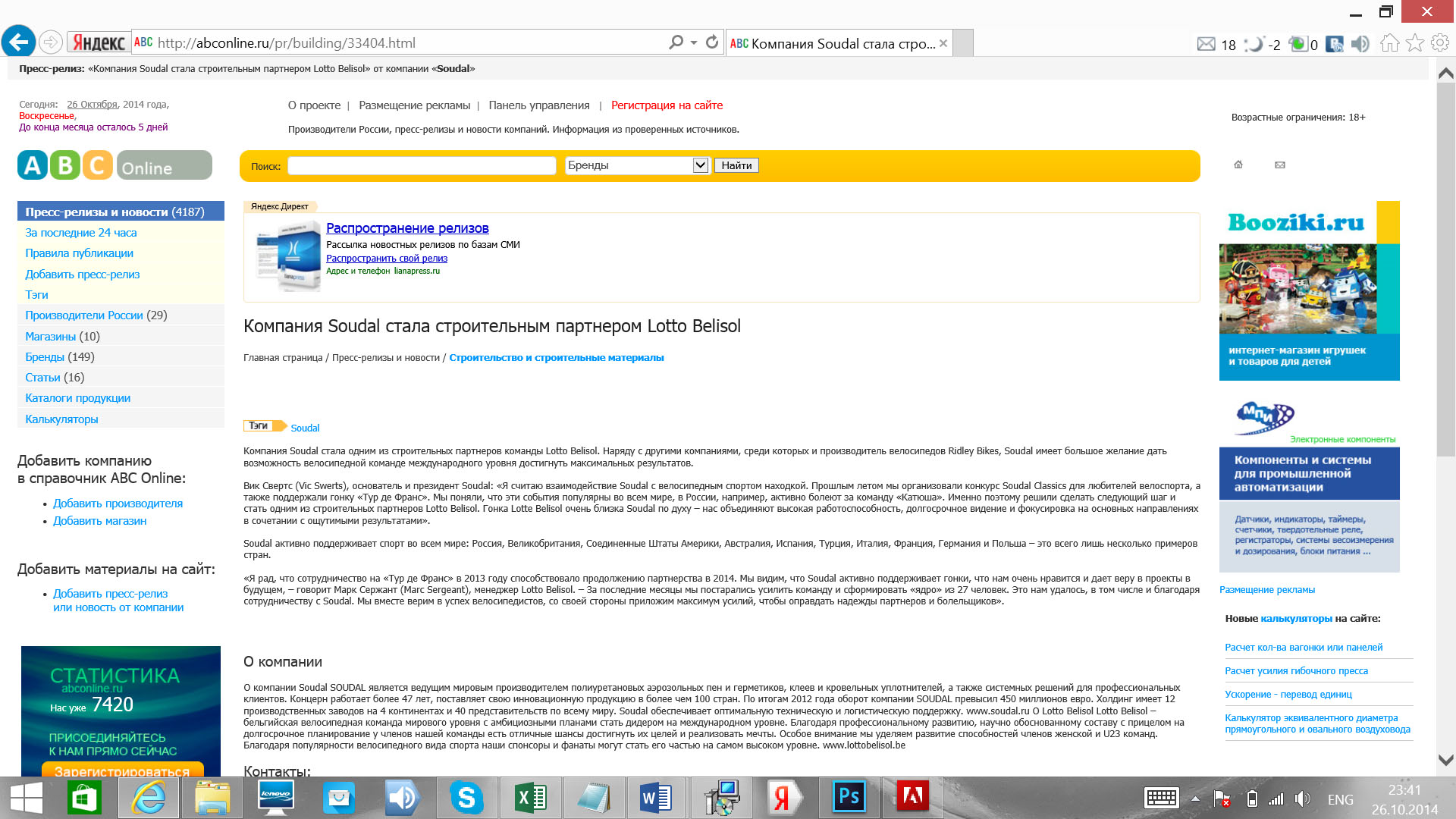Viewport: 1456px width, 819px height.
Task: Click the Яндекс logo button in the toolbar
Action: [x=99, y=42]
